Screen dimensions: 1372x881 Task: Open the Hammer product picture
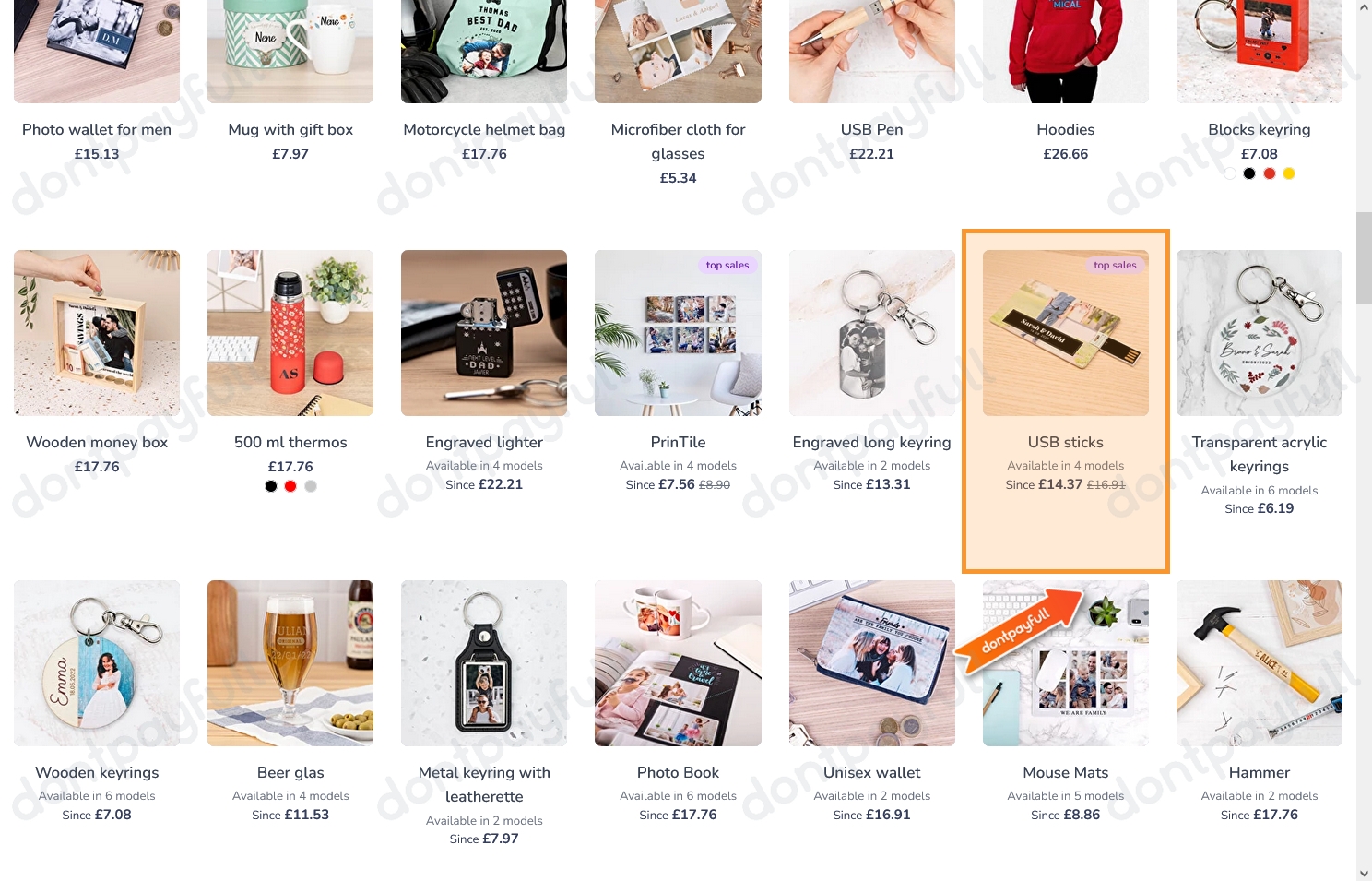[1260, 663]
